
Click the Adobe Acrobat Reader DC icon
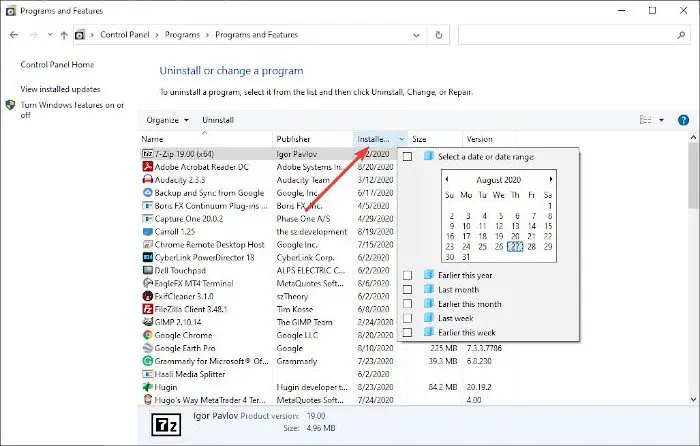click(x=147, y=167)
